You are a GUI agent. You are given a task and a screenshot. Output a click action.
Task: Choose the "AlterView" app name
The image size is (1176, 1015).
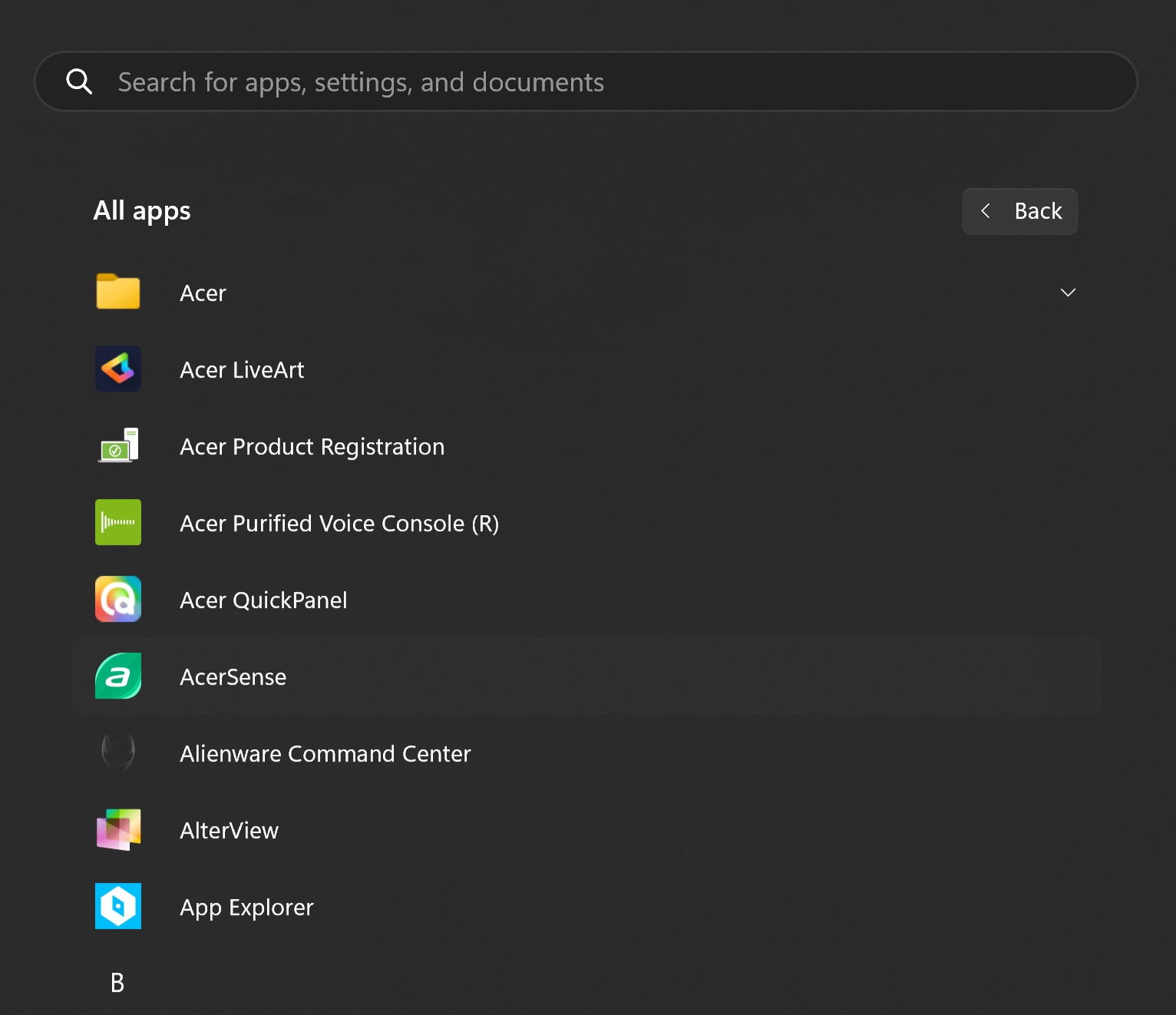click(229, 831)
